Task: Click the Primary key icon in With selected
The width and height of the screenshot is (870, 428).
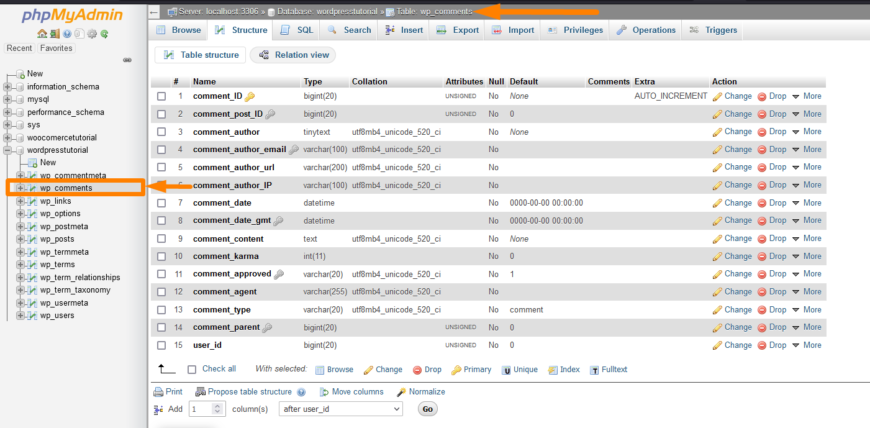Action: pos(456,370)
